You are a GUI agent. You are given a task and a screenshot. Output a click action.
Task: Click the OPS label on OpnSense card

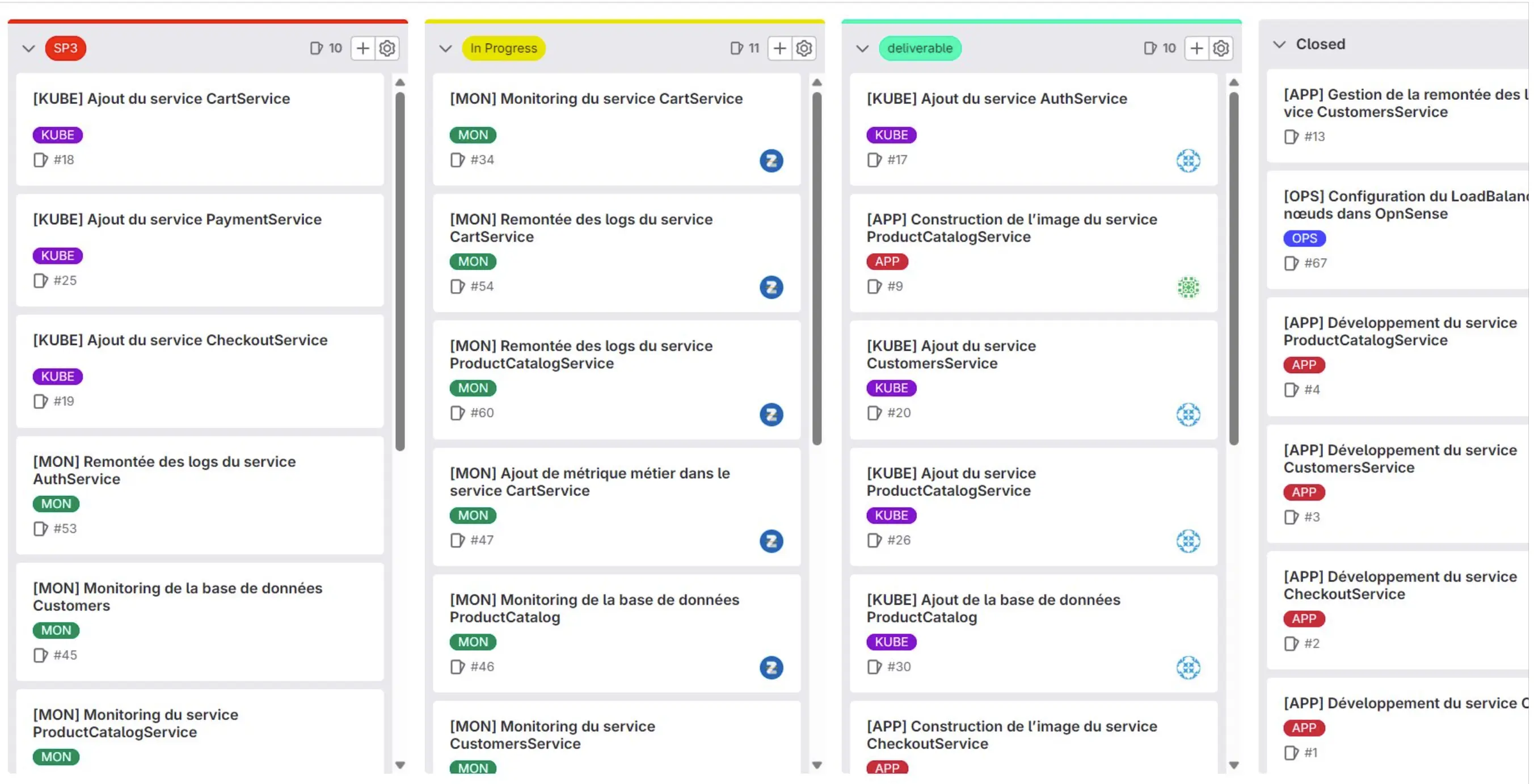tap(1304, 238)
